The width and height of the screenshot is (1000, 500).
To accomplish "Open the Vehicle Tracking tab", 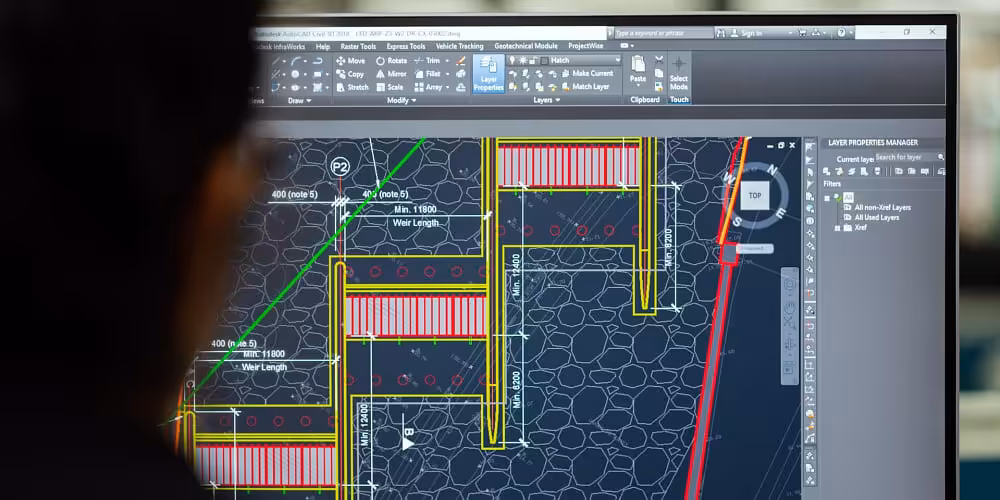I will point(459,47).
